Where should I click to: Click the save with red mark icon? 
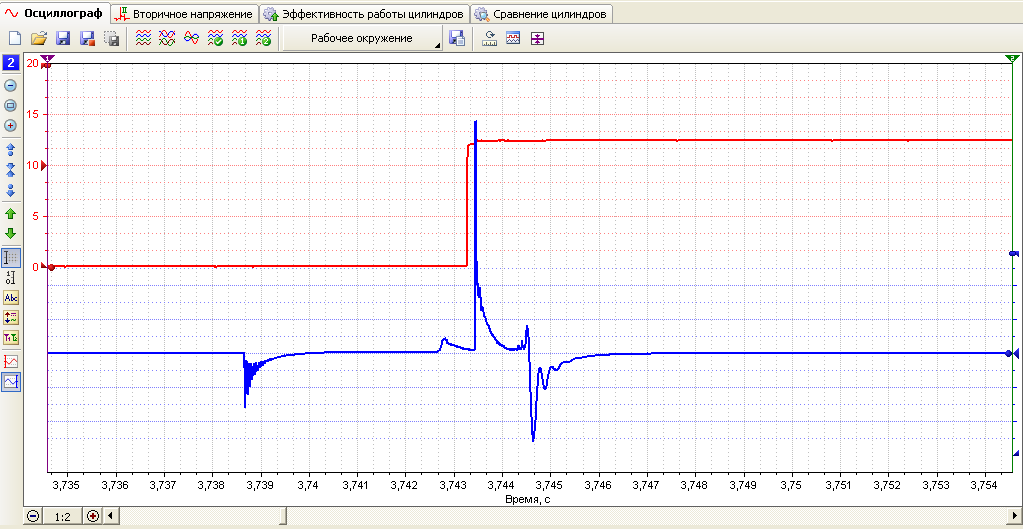(x=87, y=38)
